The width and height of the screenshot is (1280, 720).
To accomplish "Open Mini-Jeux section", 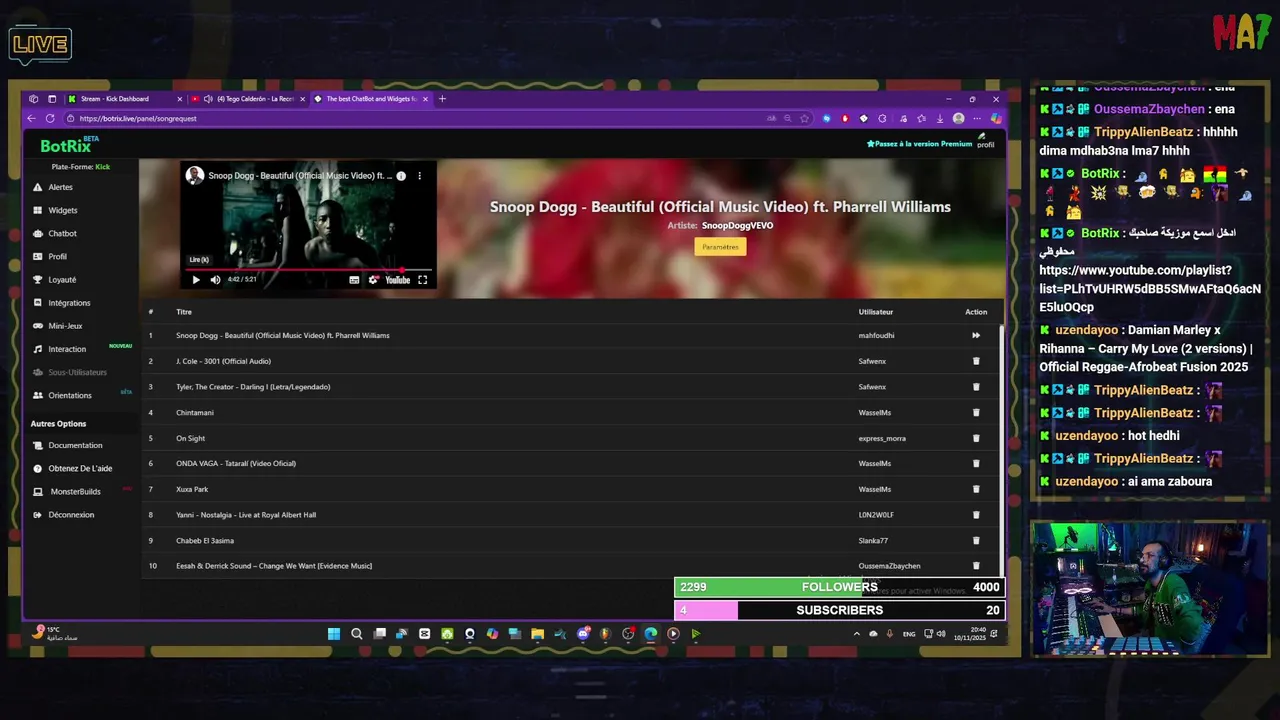I will click(x=65, y=325).
